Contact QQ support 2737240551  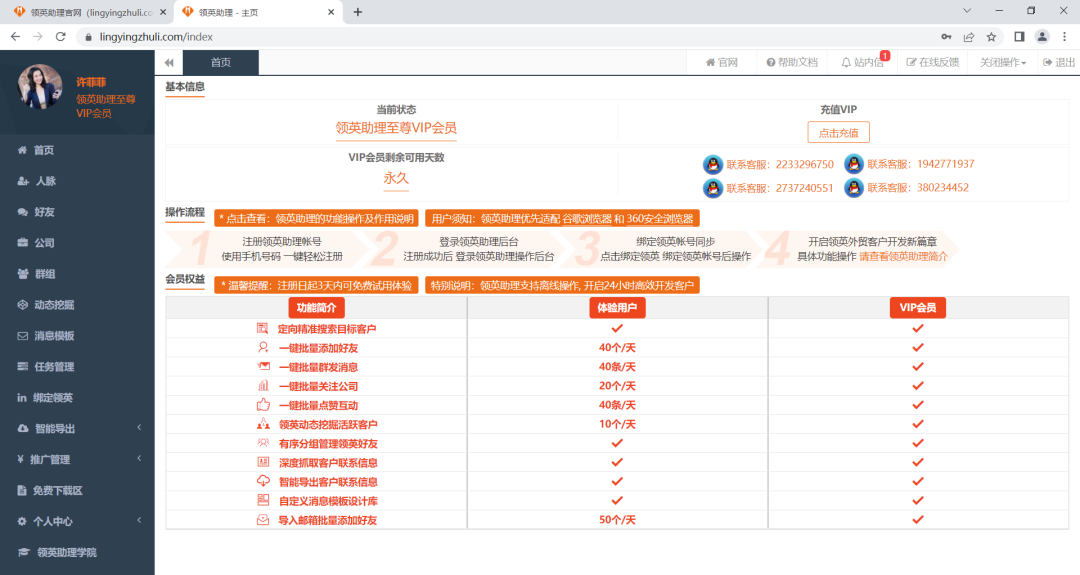[768, 188]
